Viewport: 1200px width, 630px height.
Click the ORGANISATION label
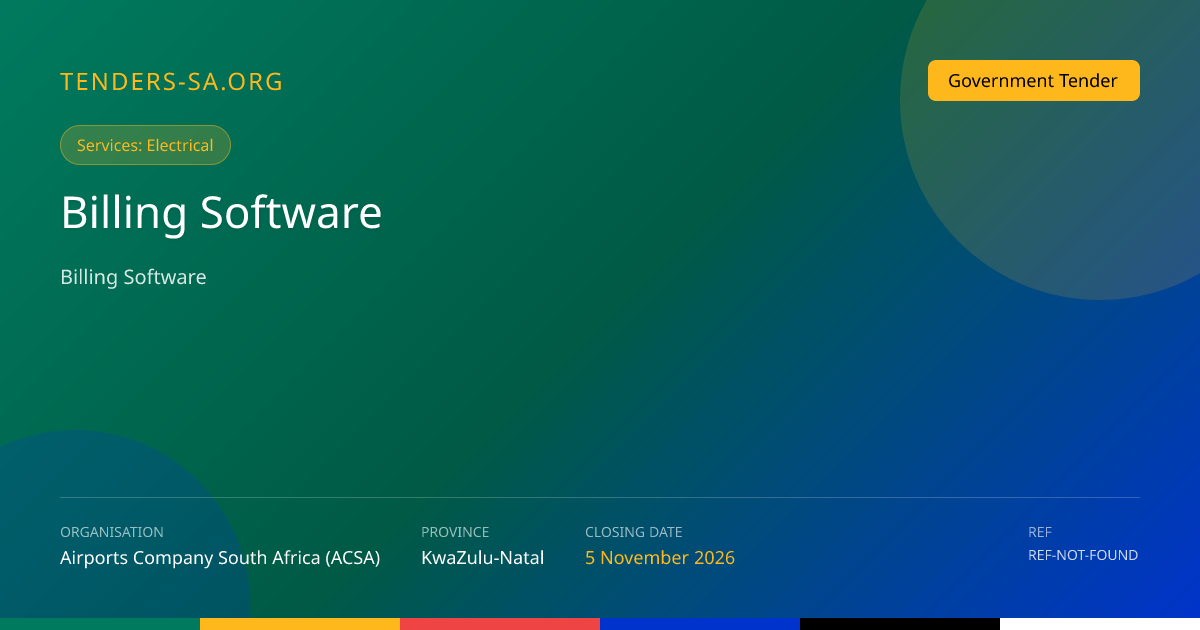pos(112,532)
